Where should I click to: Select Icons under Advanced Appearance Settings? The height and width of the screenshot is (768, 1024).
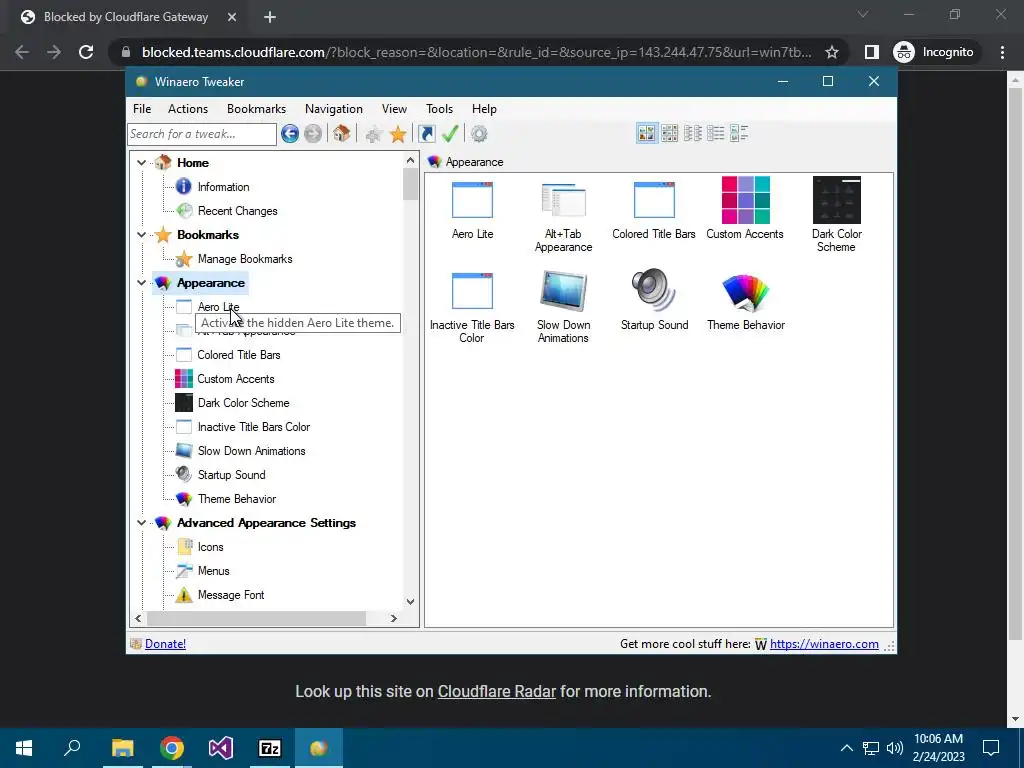point(210,547)
